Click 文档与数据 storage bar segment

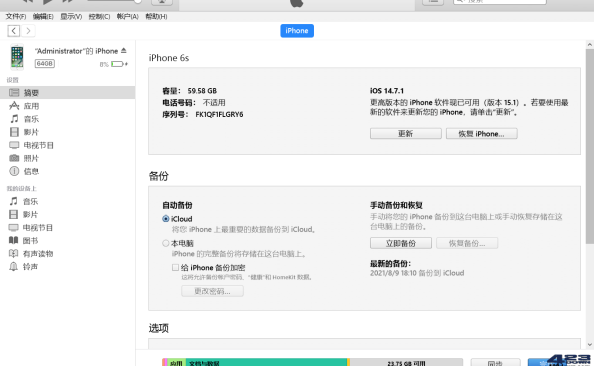(x=266, y=363)
